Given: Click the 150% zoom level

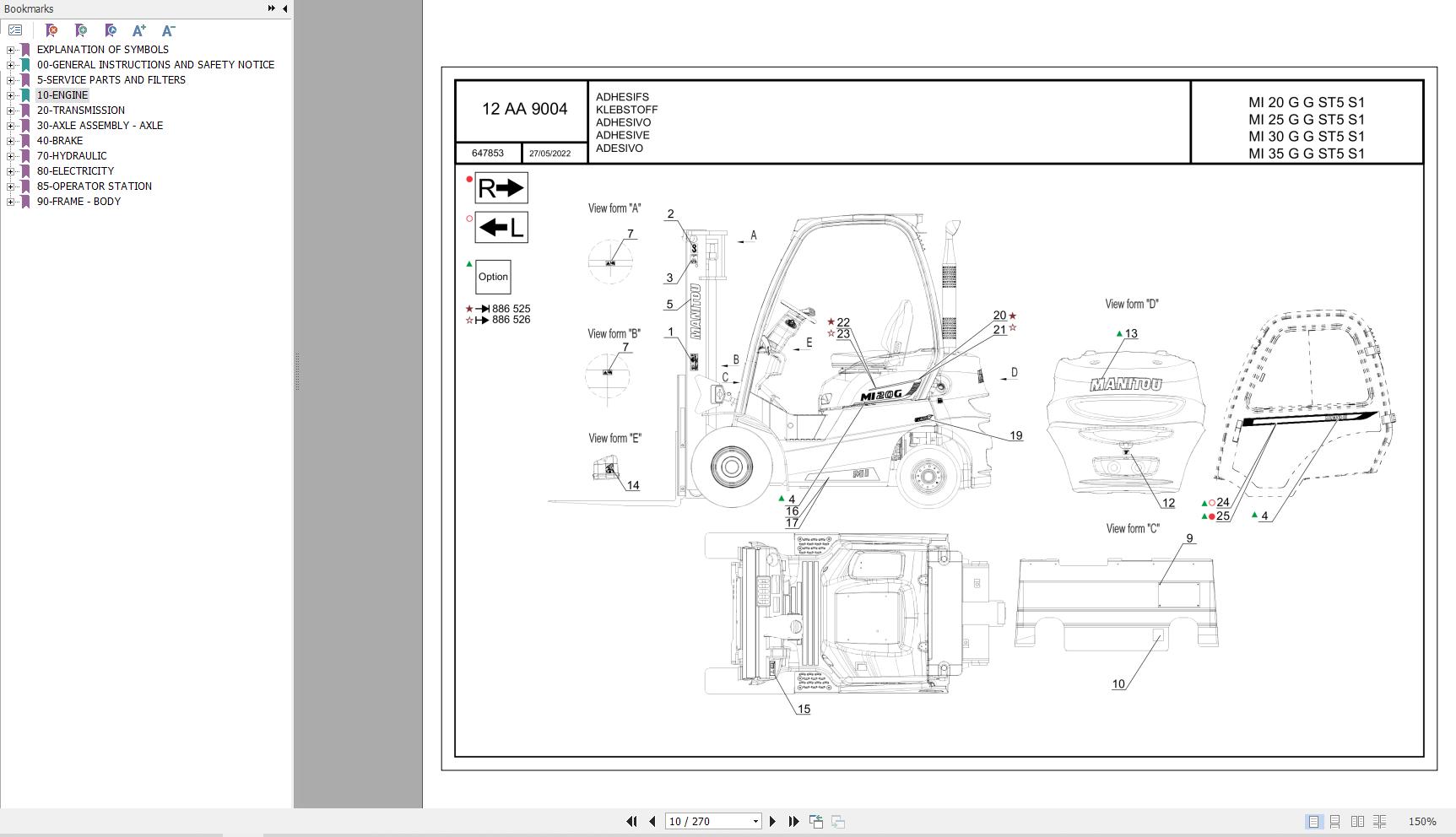Looking at the screenshot, I should [x=1422, y=821].
